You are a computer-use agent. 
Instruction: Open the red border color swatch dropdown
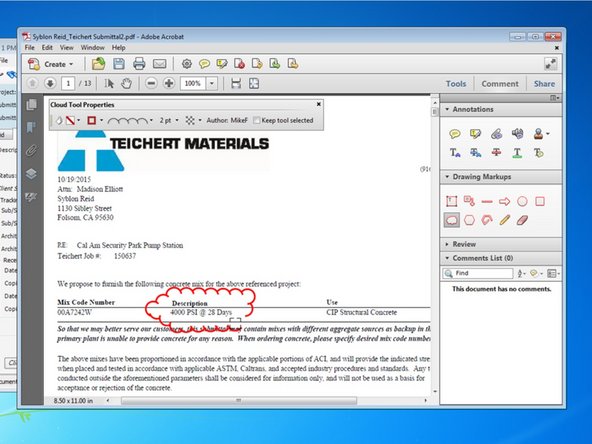(x=95, y=120)
